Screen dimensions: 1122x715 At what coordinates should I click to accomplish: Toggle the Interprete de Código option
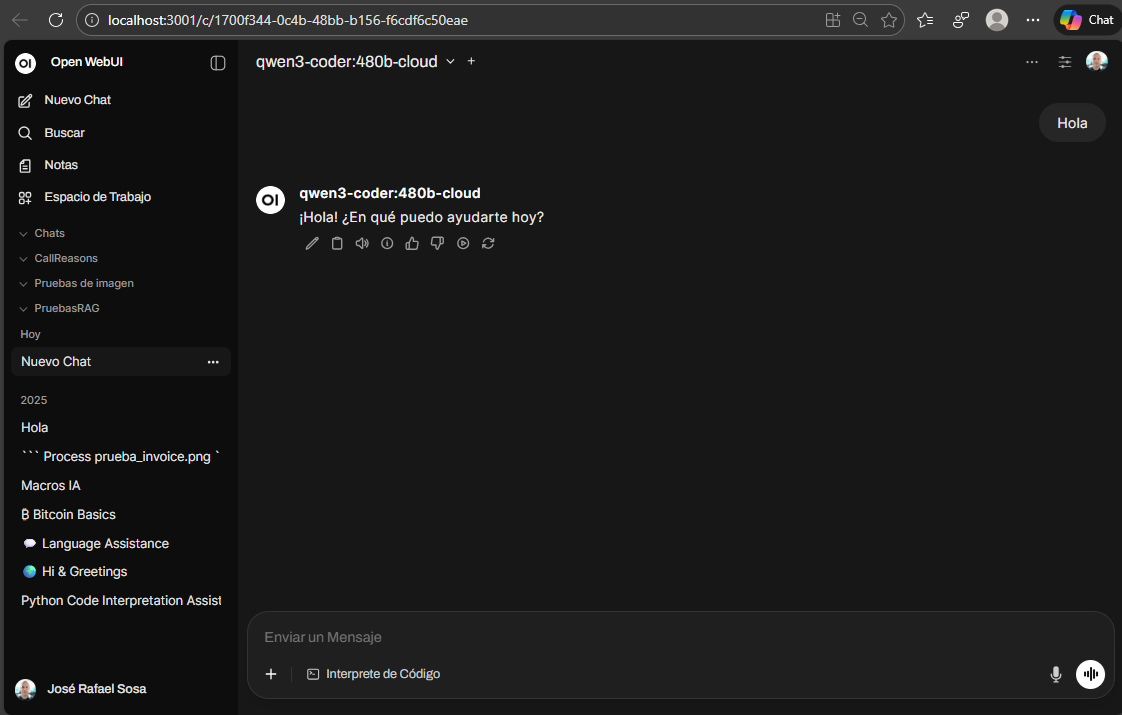[x=373, y=674]
